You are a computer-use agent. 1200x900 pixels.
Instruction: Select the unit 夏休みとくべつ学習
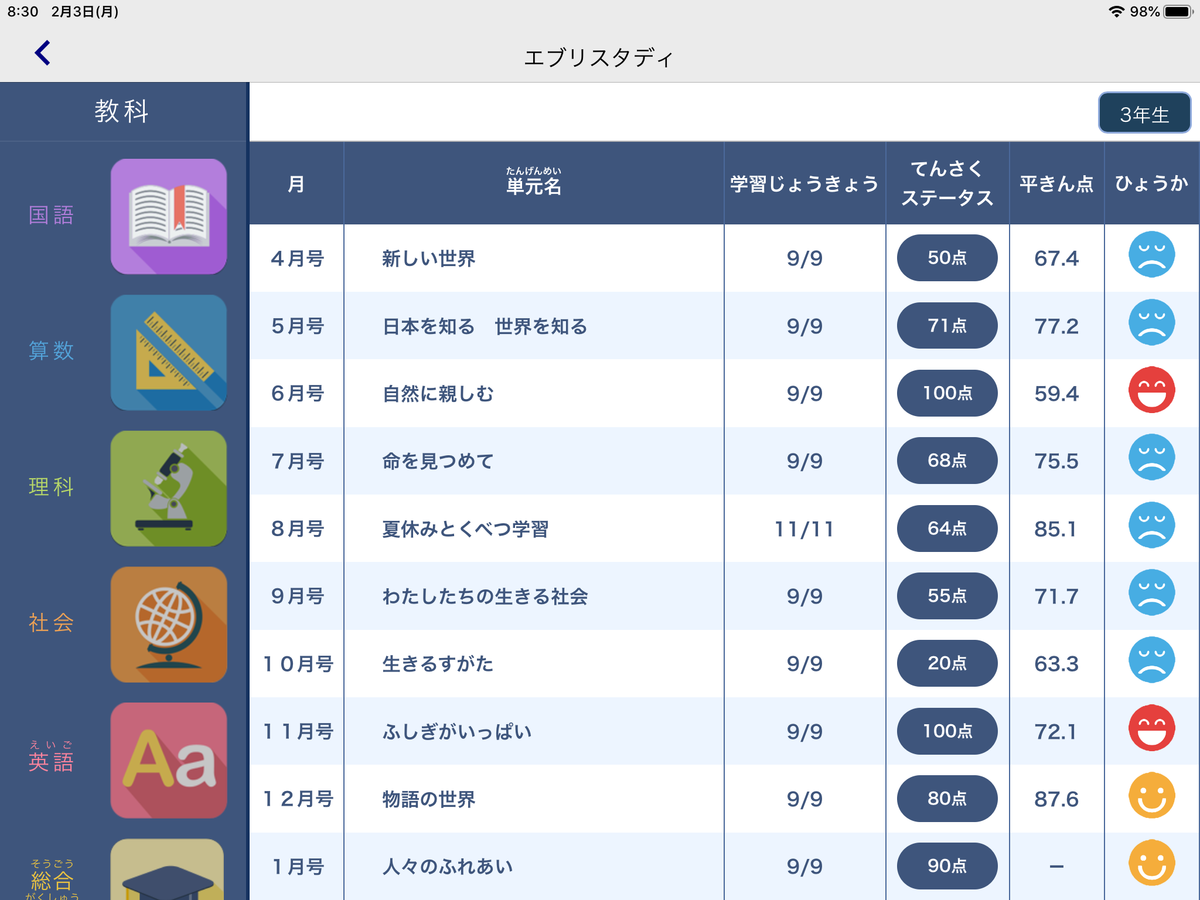(x=465, y=529)
